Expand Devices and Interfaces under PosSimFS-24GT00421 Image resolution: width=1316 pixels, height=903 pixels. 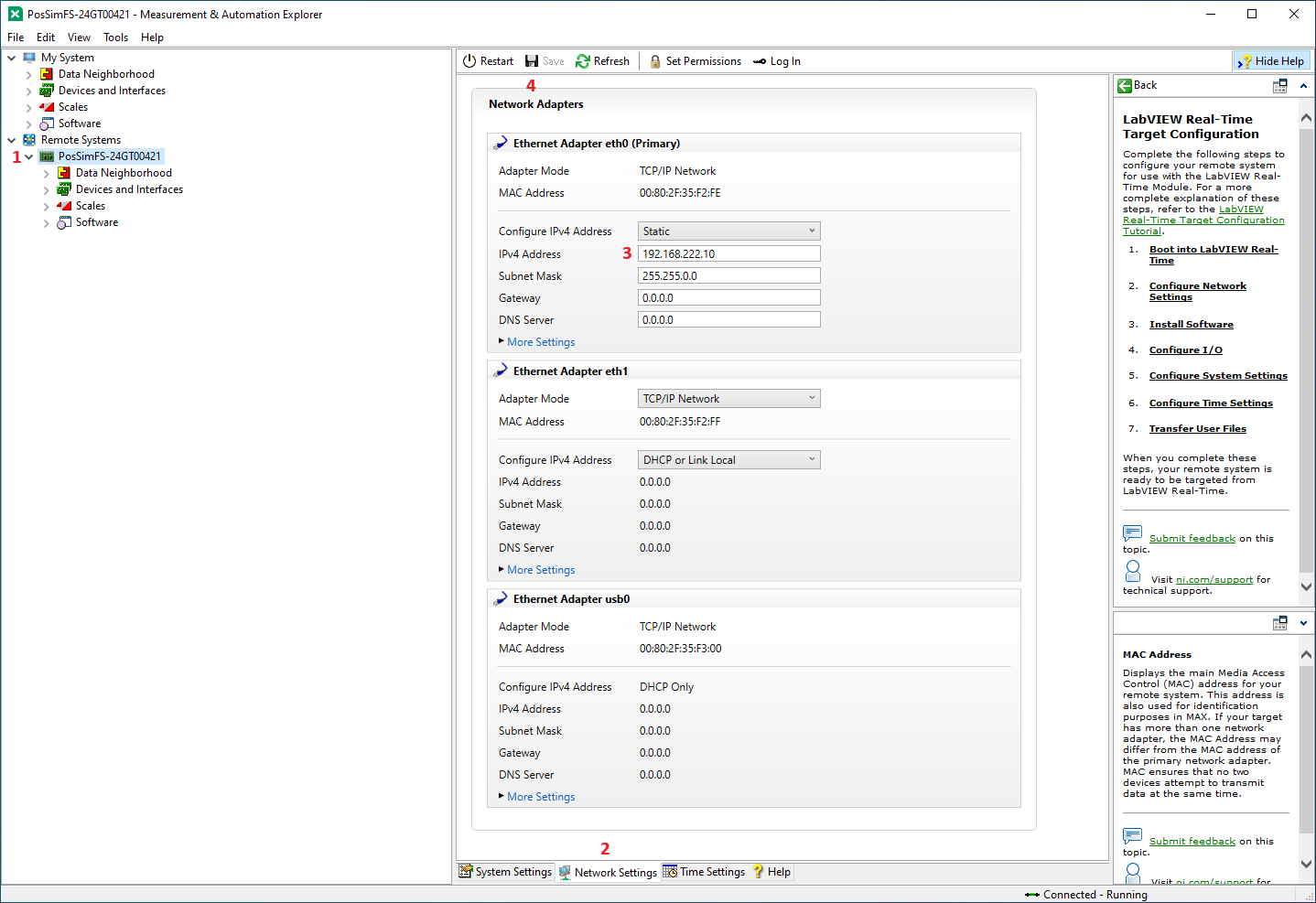pyautogui.click(x=47, y=189)
